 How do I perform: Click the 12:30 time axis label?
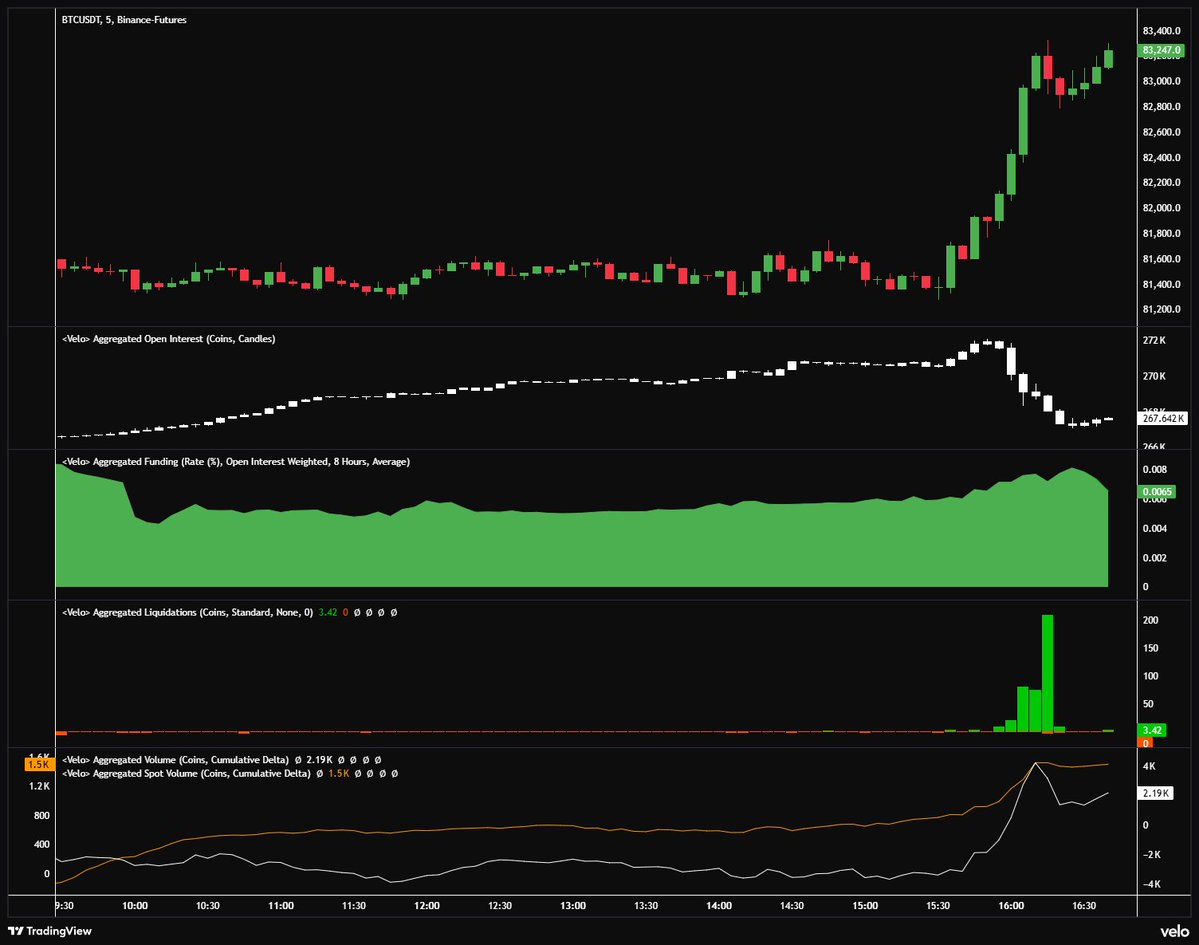tap(500, 906)
